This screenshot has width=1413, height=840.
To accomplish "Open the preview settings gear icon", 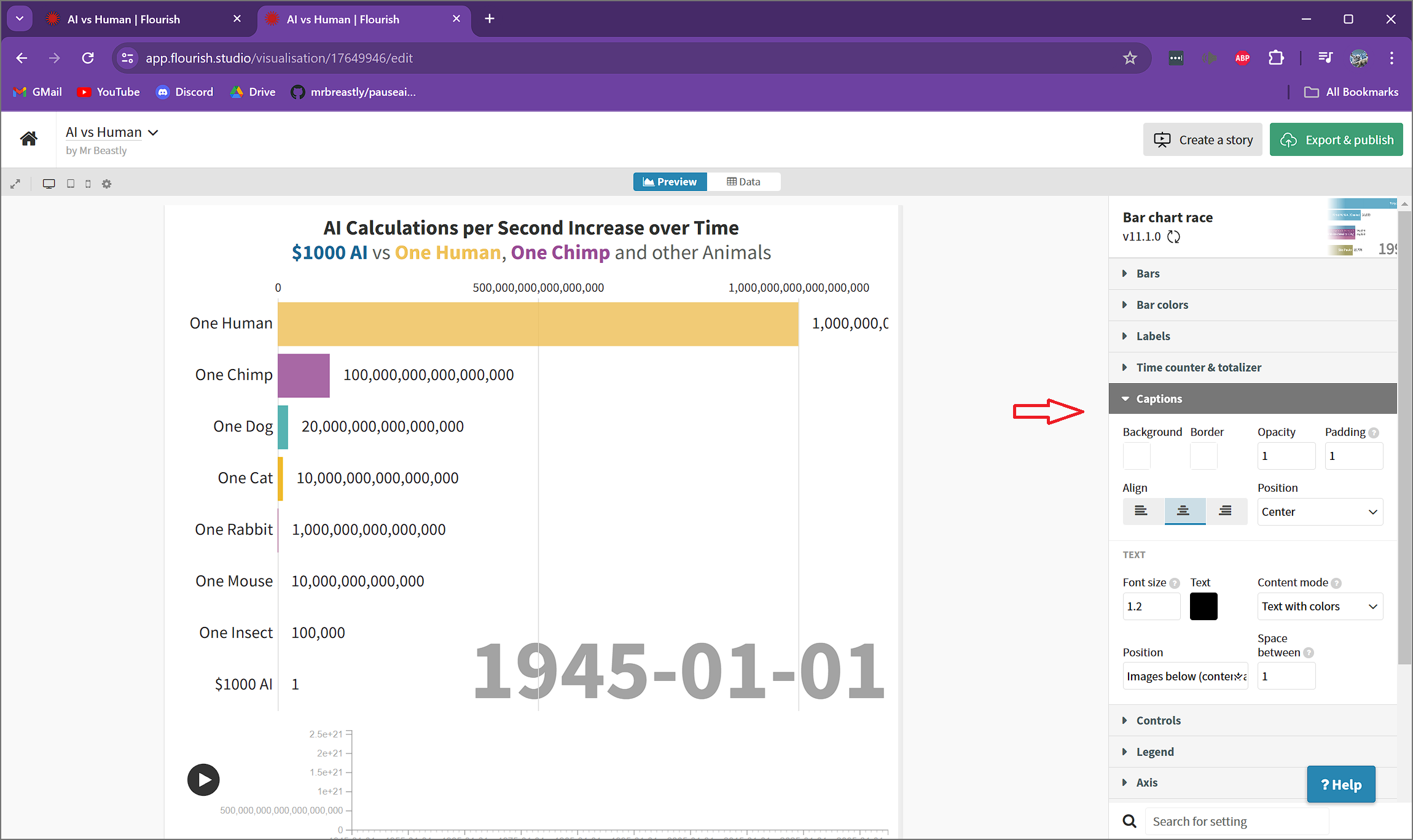I will tap(106, 184).
